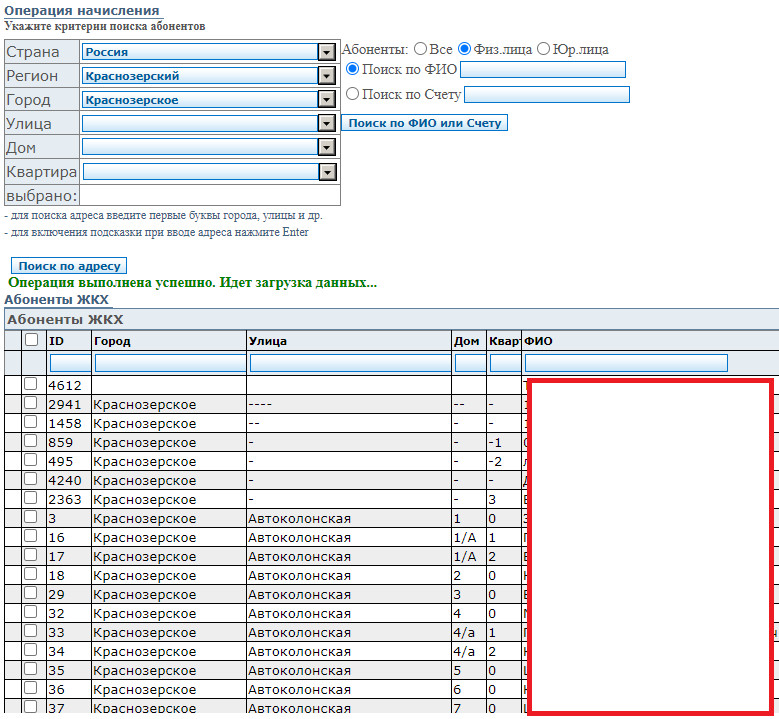The image size is (779, 719).
Task: Select the Юр.лица radio option
Action: click(543, 49)
